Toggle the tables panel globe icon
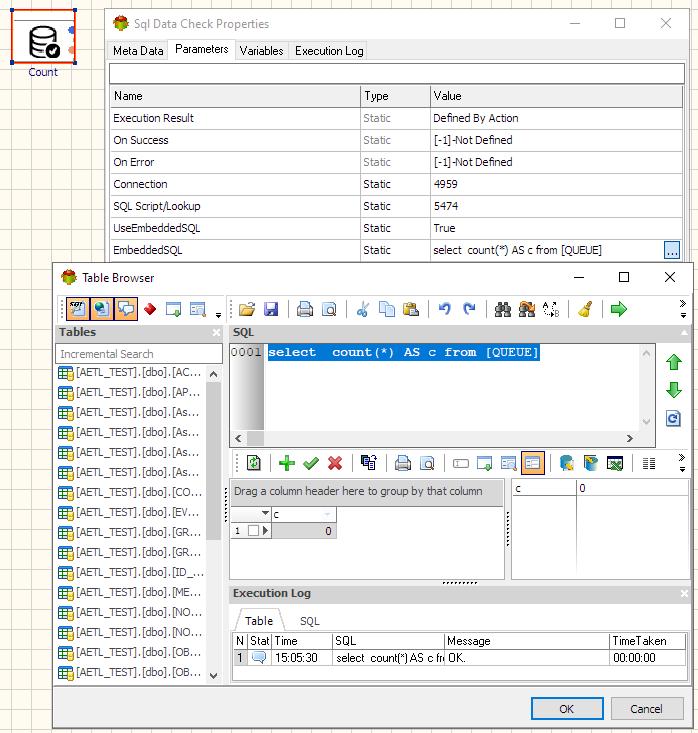This screenshot has width=698, height=733. tap(102, 309)
